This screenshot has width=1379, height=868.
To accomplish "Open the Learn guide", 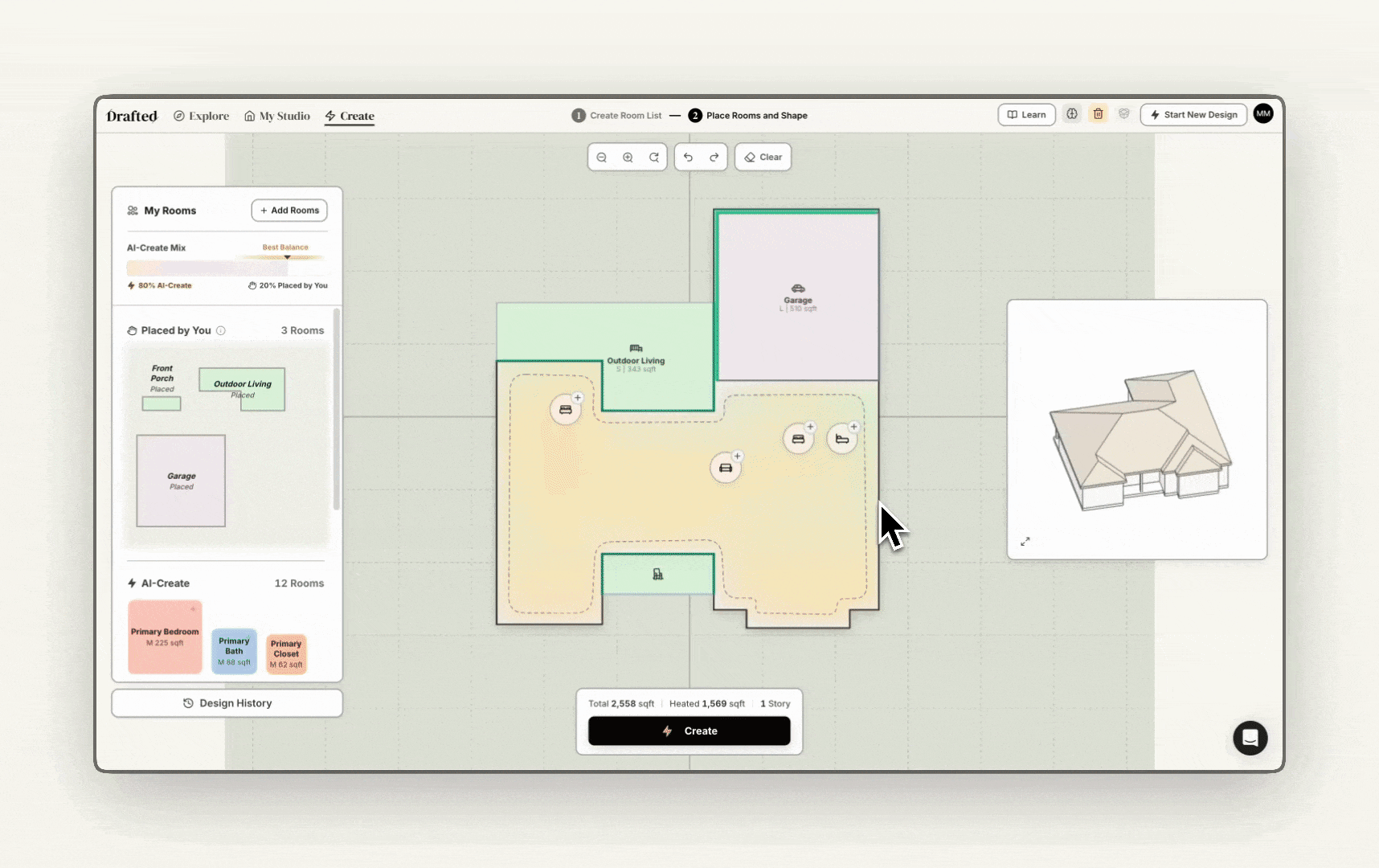I will pyautogui.click(x=1026, y=115).
